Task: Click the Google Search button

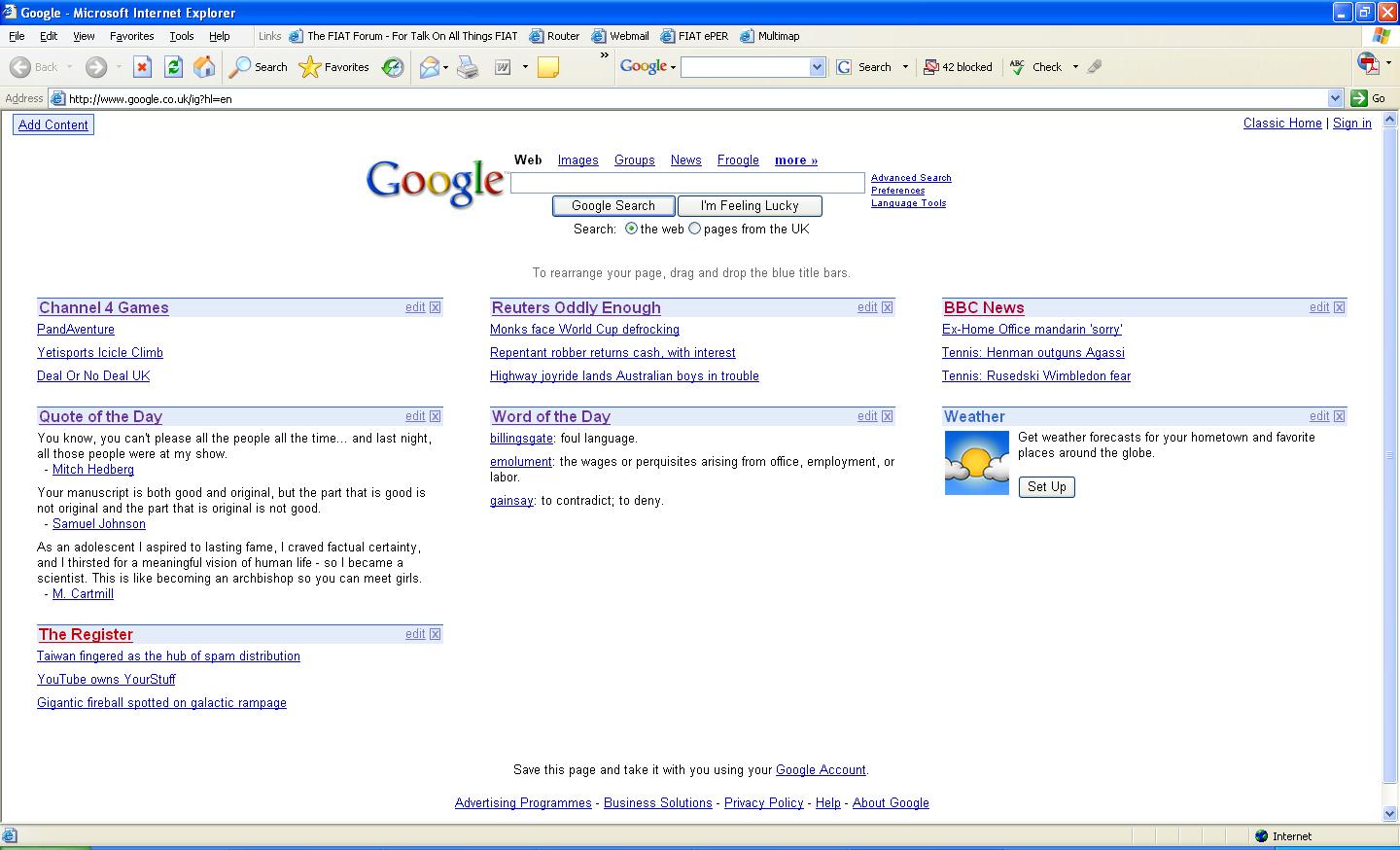Action: tap(613, 206)
